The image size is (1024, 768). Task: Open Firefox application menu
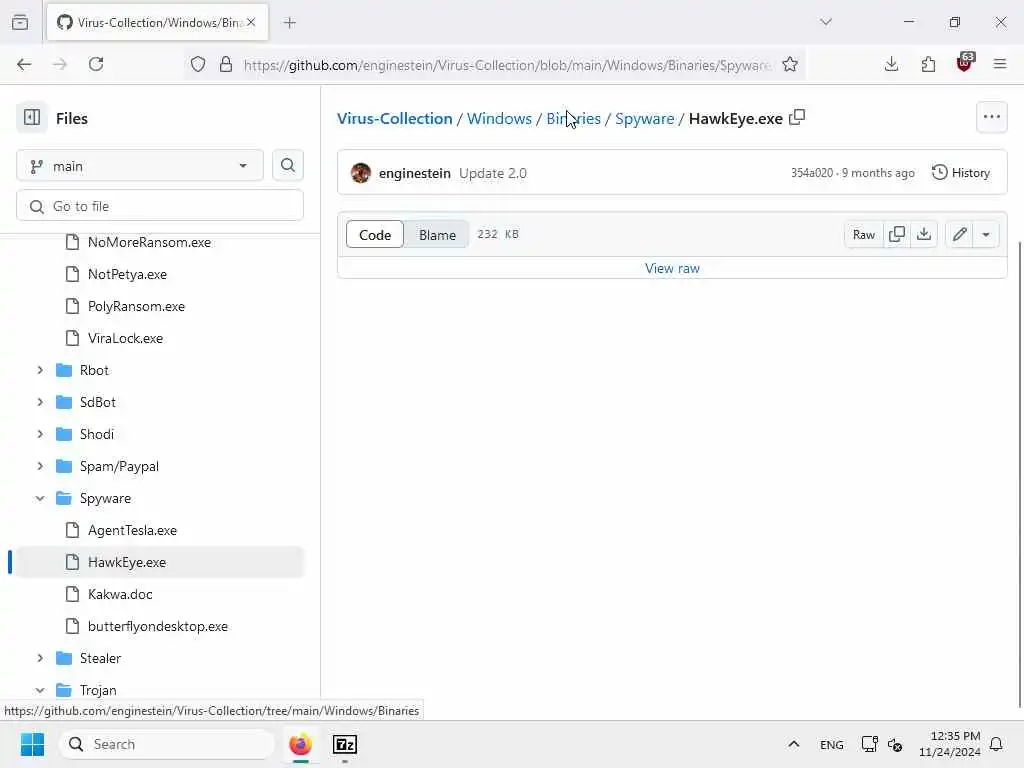[1000, 64]
